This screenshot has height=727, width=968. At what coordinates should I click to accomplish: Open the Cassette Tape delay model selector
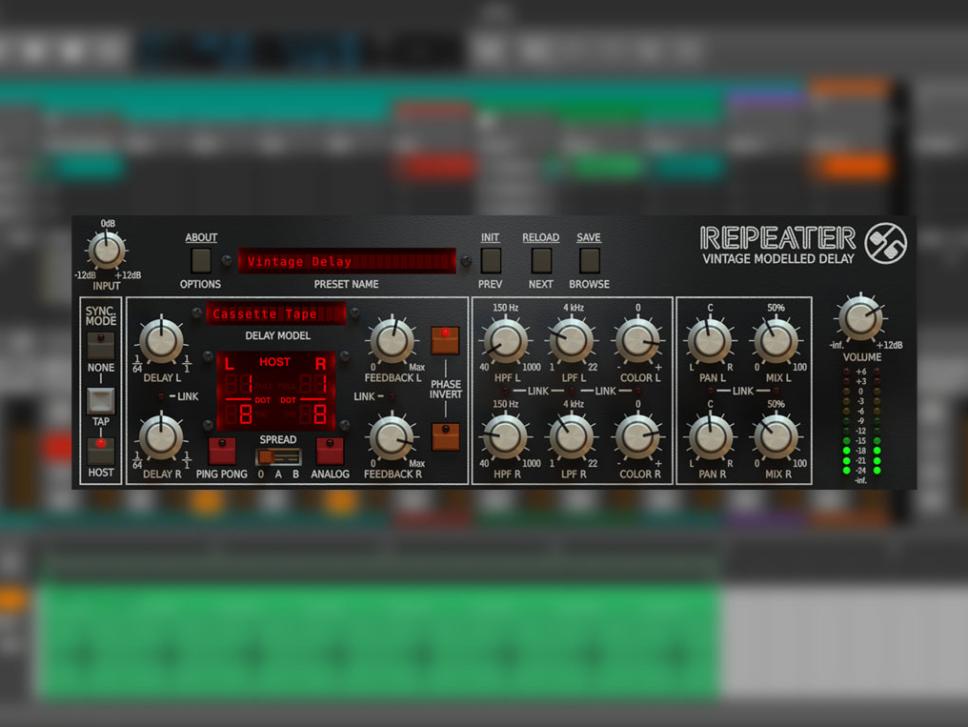(275, 314)
